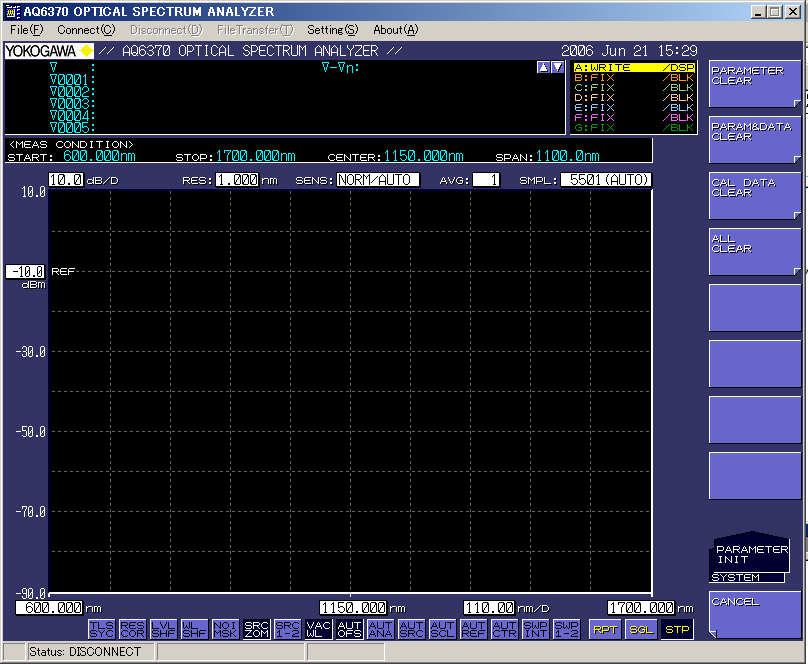
Task: Click the RES 1.000 nm field
Action: click(x=237, y=180)
